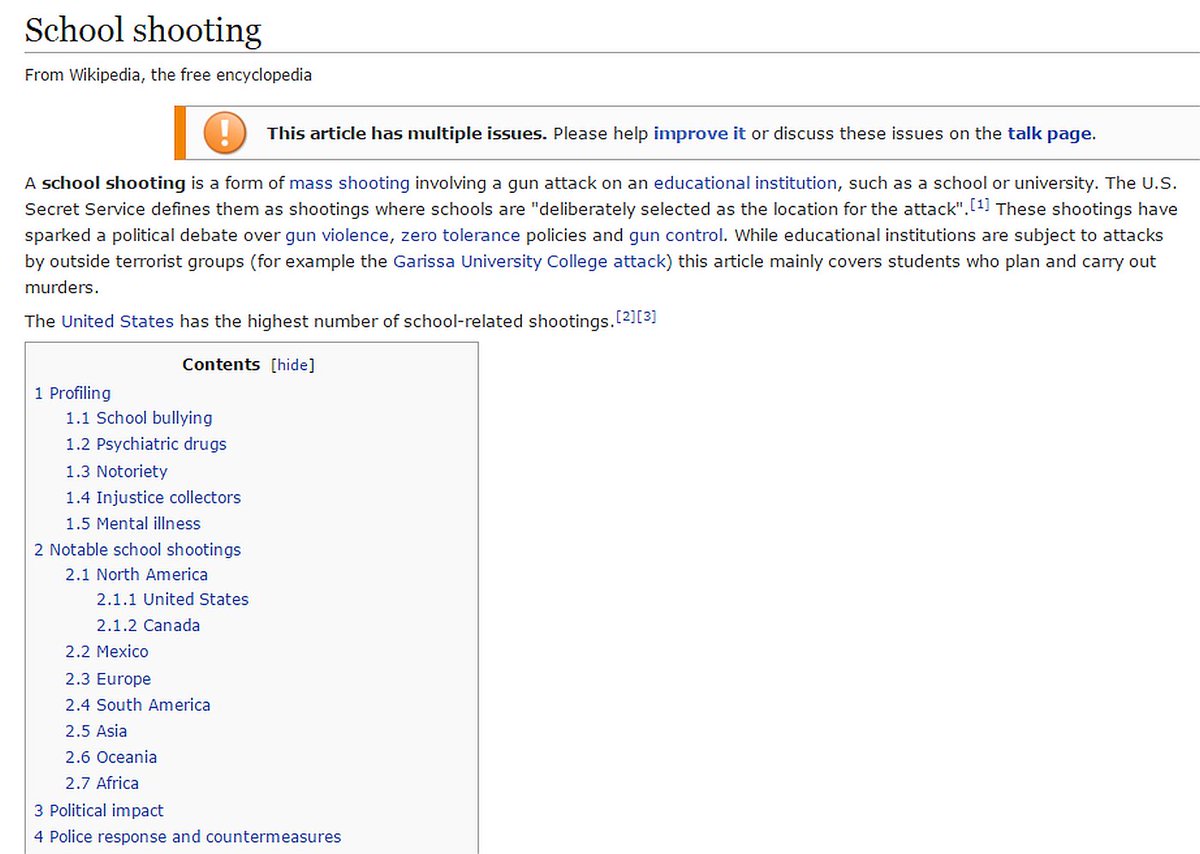Viewport: 1200px width, 854px height.
Task: Jump to 3 Political impact
Action: tap(98, 811)
